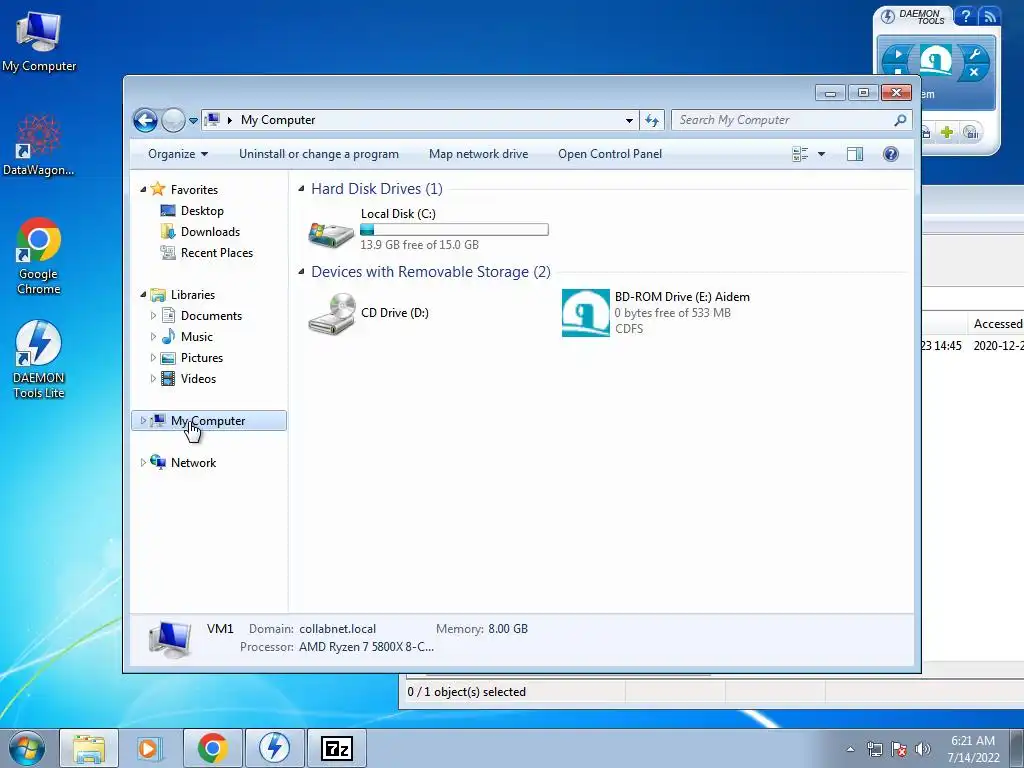
Task: Open the Windows Start menu
Action: pos(27,748)
